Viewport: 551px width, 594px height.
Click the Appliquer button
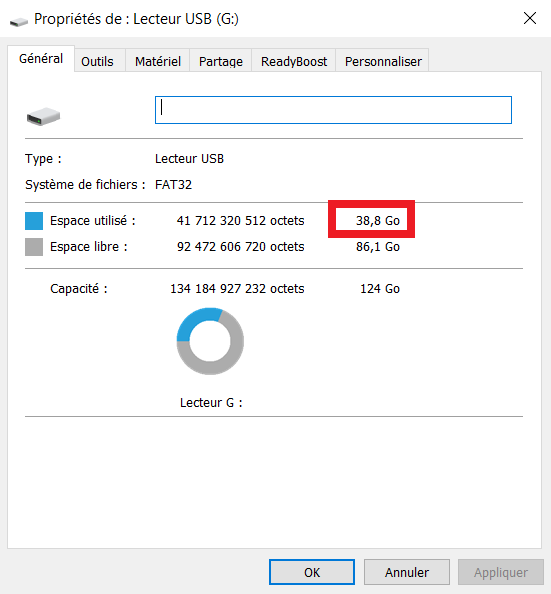501,572
